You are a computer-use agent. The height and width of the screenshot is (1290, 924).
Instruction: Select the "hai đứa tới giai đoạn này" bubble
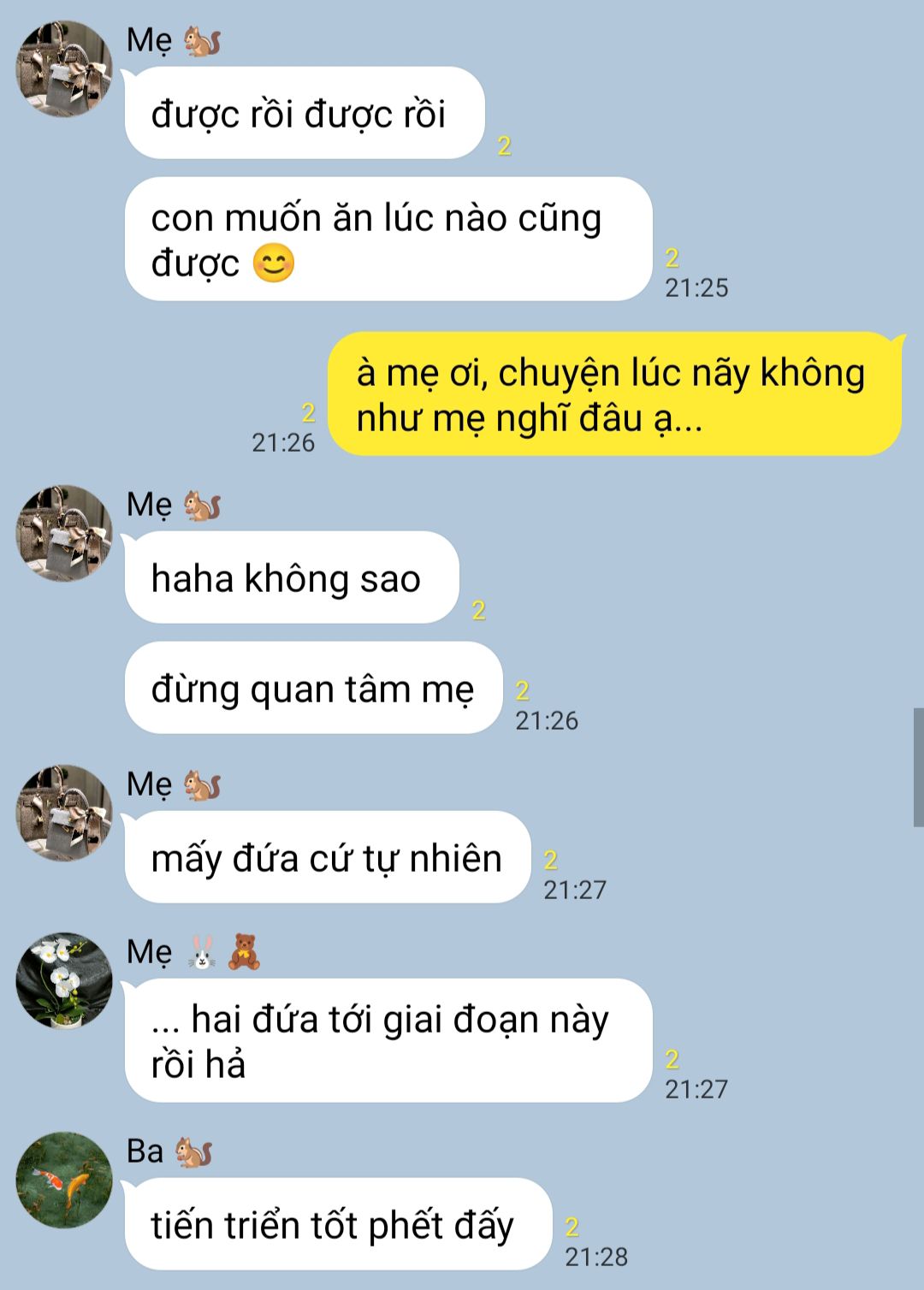tap(388, 1040)
